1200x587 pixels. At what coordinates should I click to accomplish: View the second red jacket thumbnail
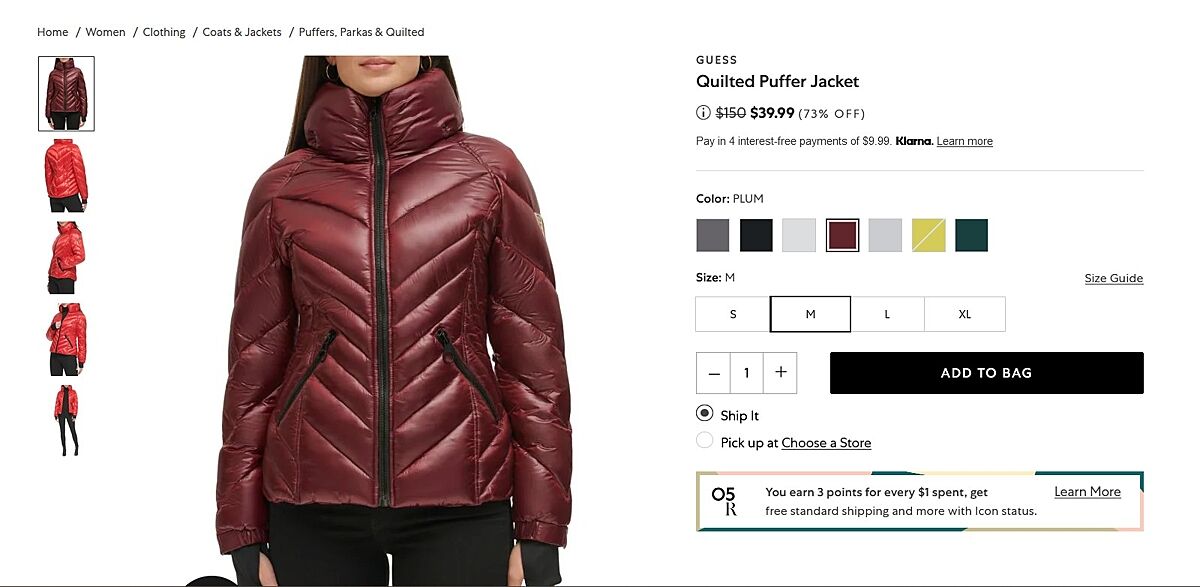coord(66,257)
